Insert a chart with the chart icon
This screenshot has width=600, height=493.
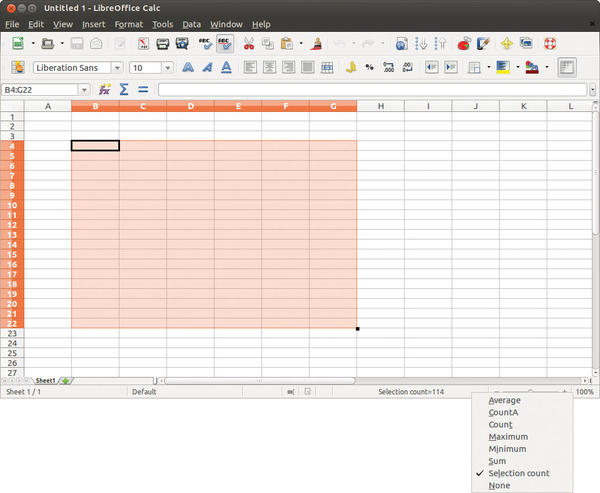pyautogui.click(x=464, y=44)
